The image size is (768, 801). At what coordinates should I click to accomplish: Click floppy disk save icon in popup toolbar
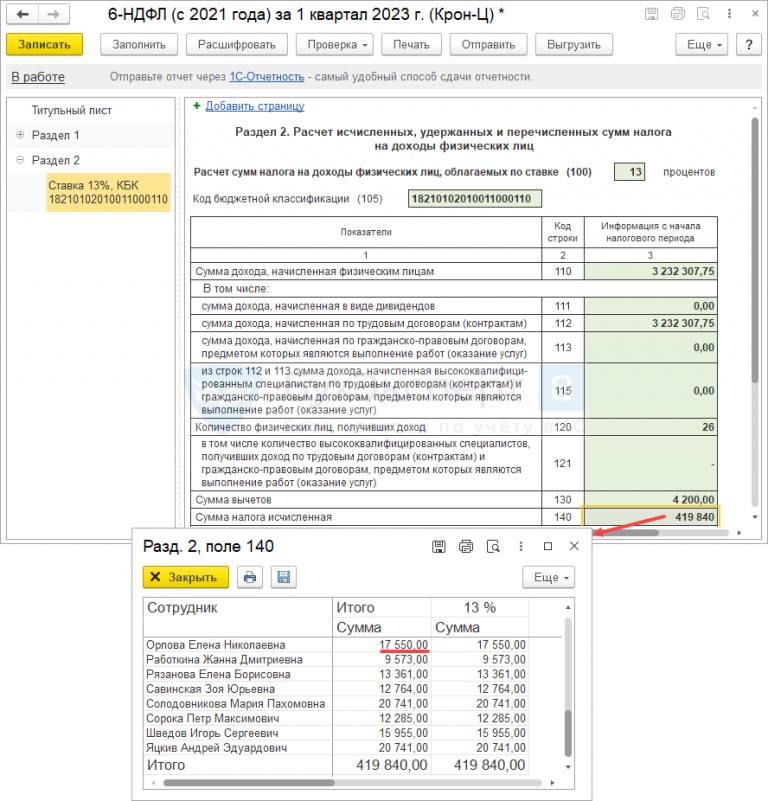[x=282, y=577]
